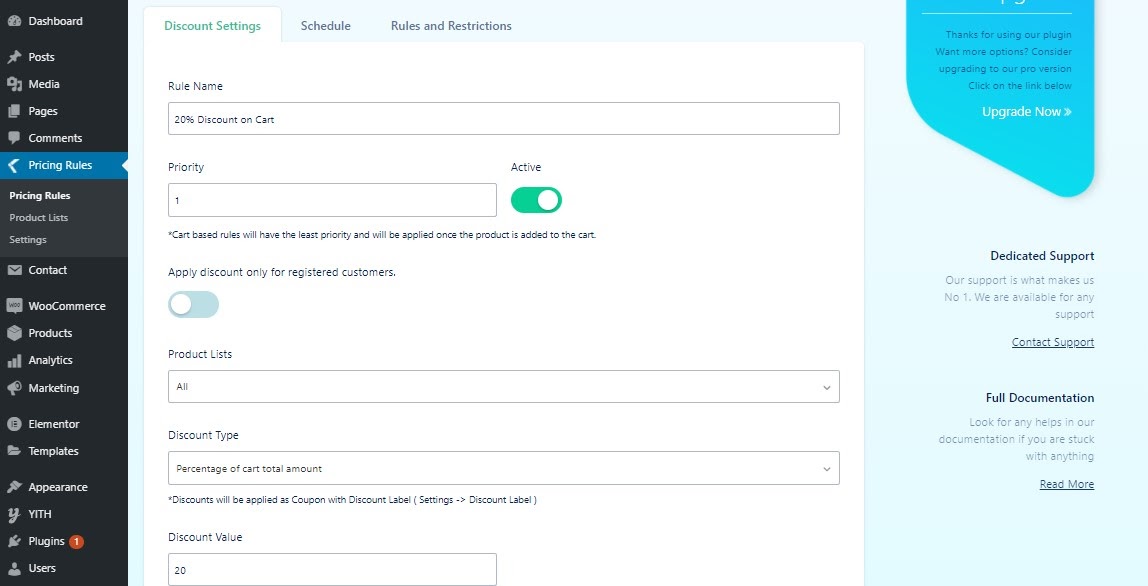Open Product Lists submenu item
The image size is (1148, 586).
coord(39,218)
